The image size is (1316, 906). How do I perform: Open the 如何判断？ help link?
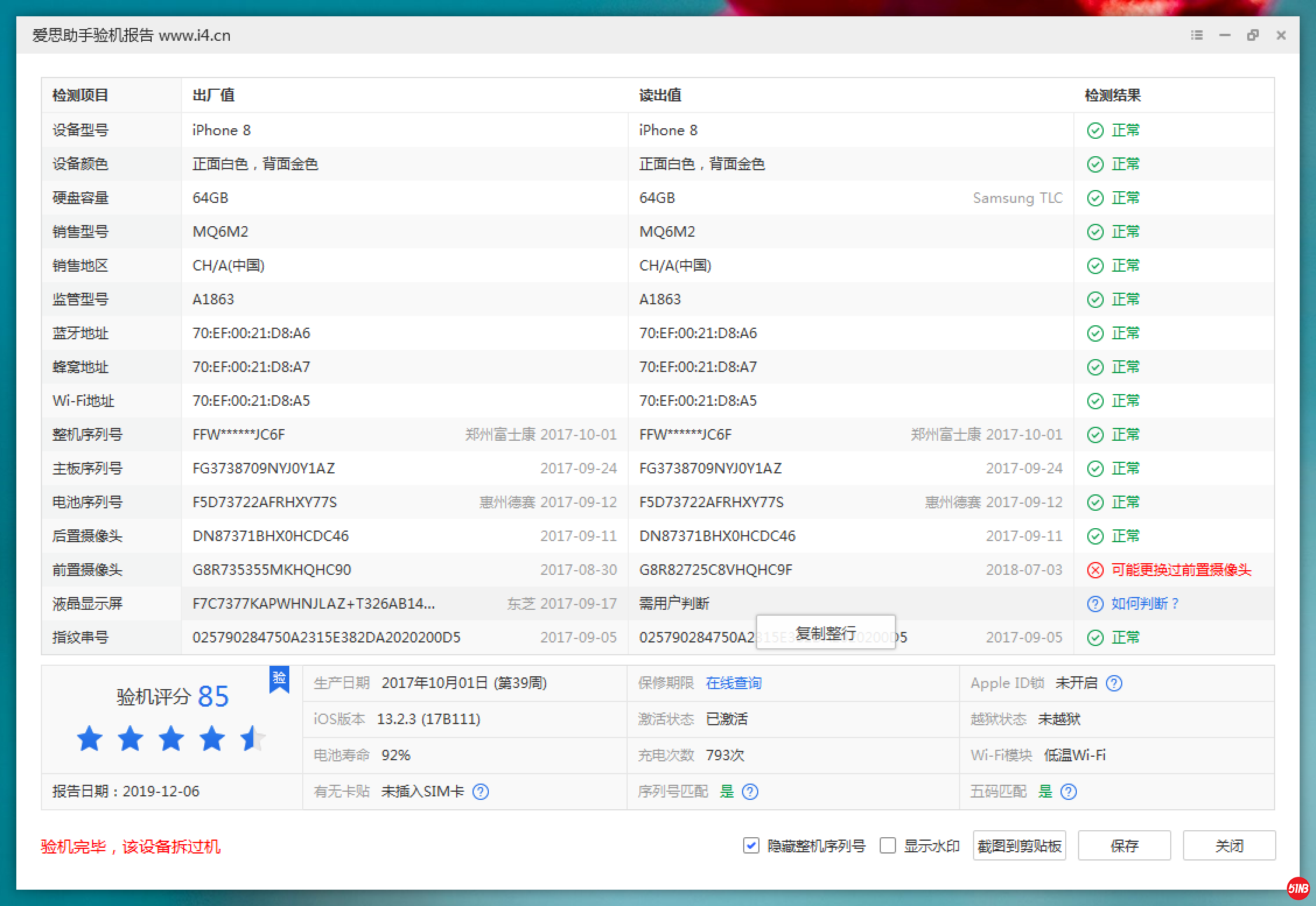pos(1144,604)
